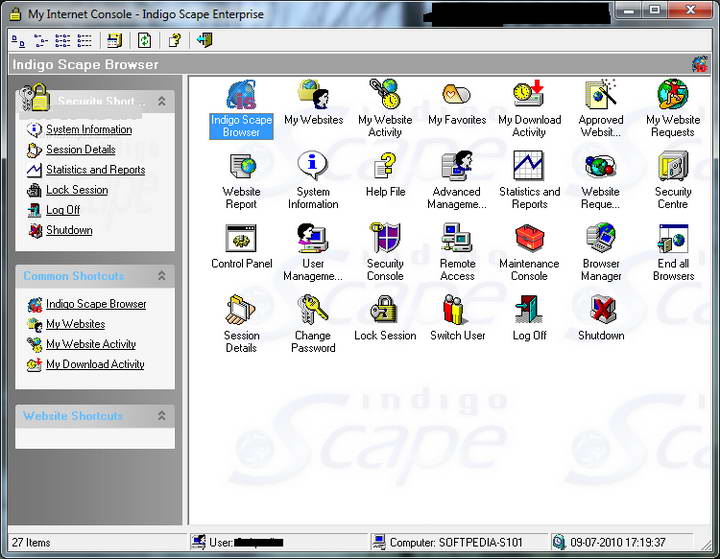Click the Log Off sidebar link

pos(63,210)
